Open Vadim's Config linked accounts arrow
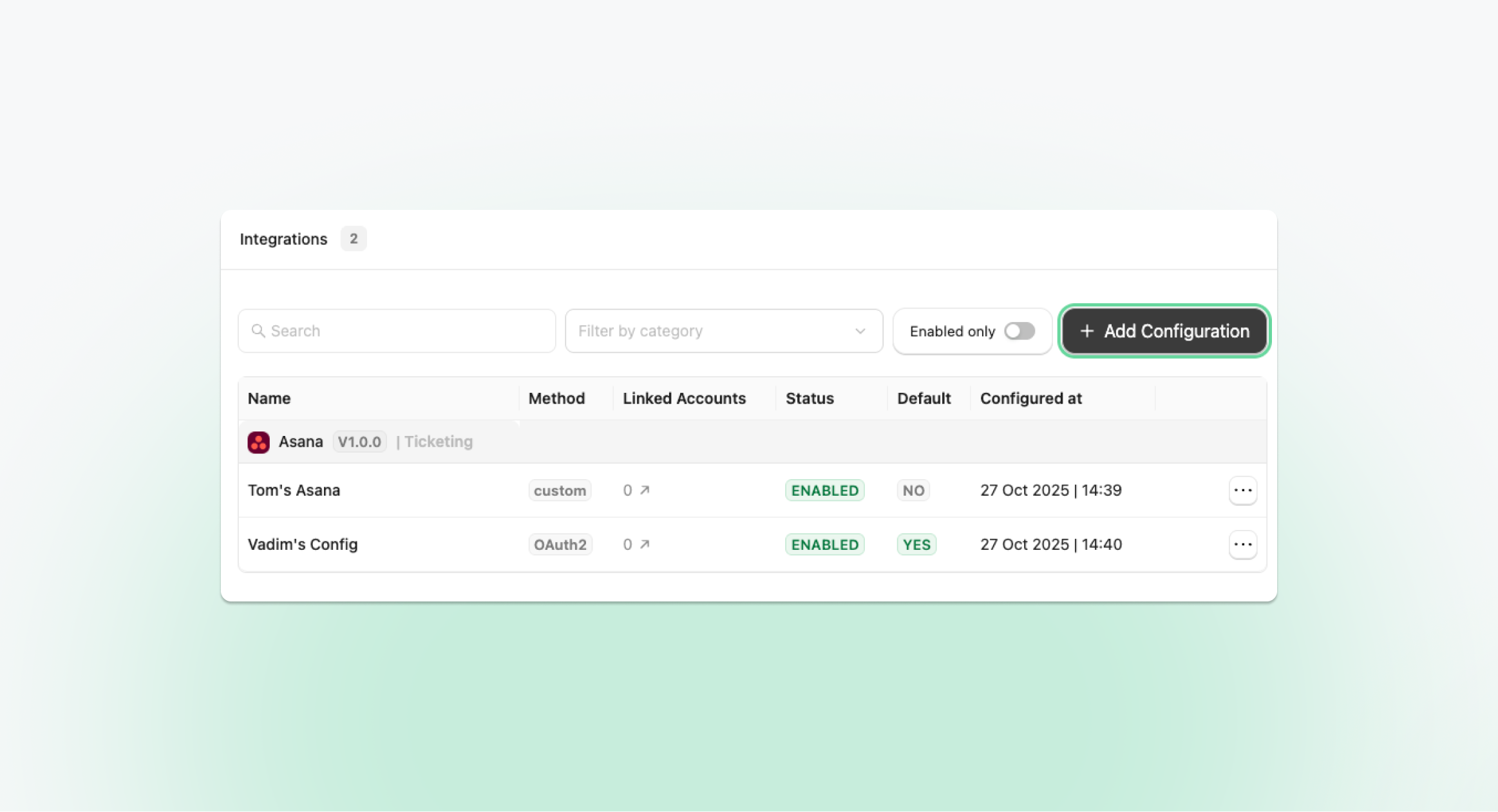The height and width of the screenshot is (812, 1498). pyautogui.click(x=645, y=544)
